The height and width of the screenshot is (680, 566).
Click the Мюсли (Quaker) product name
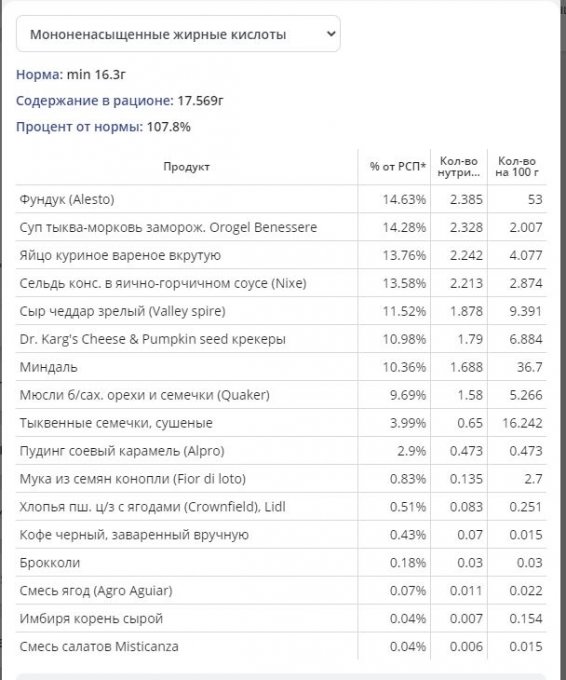pos(144,395)
